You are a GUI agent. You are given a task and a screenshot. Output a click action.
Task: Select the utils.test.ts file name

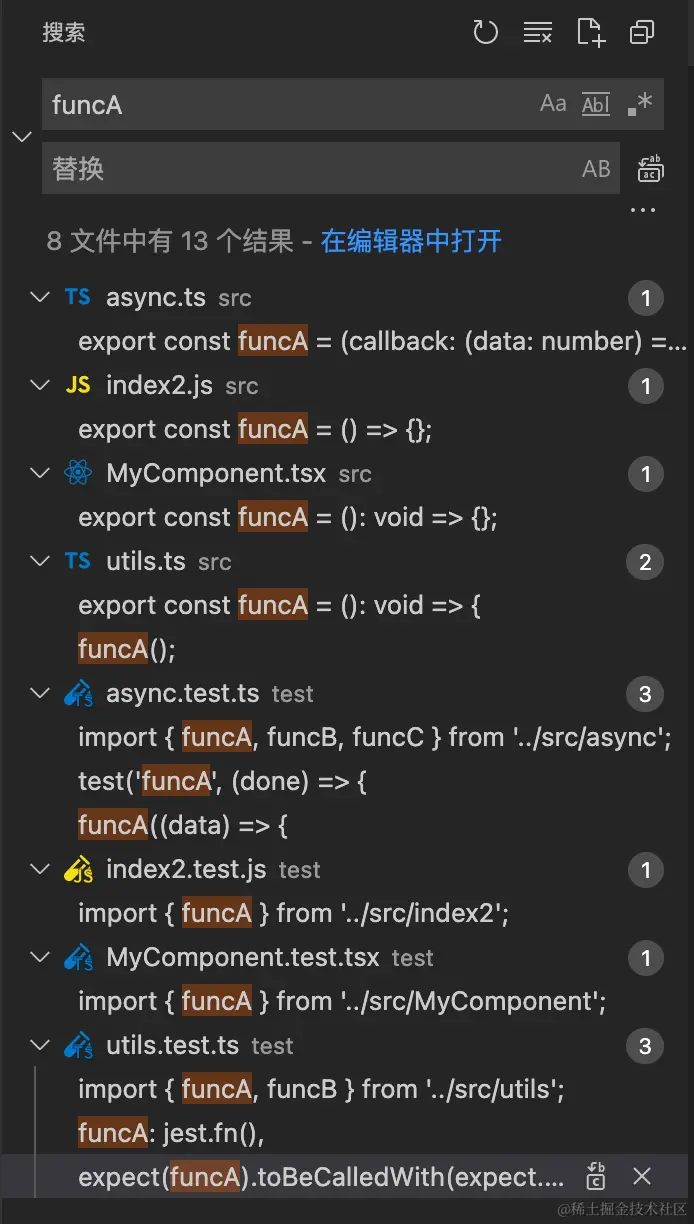click(173, 1045)
